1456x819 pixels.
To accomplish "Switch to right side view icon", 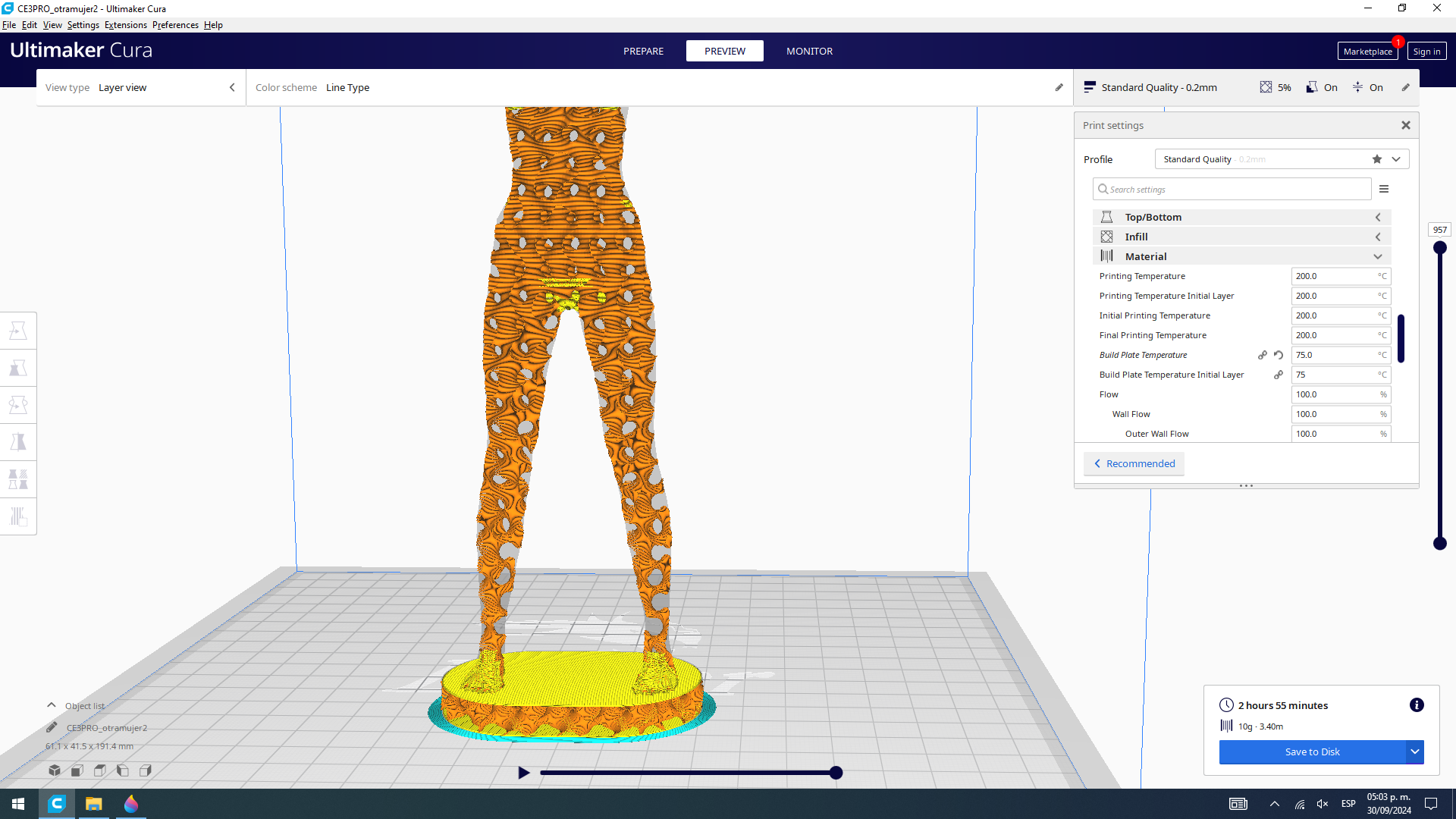I will tap(146, 770).
